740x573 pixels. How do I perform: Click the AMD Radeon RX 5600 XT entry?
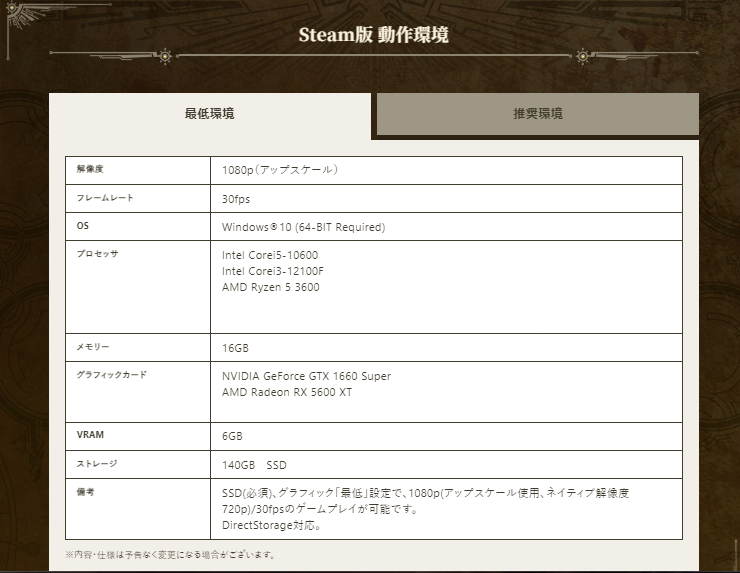tap(286, 392)
